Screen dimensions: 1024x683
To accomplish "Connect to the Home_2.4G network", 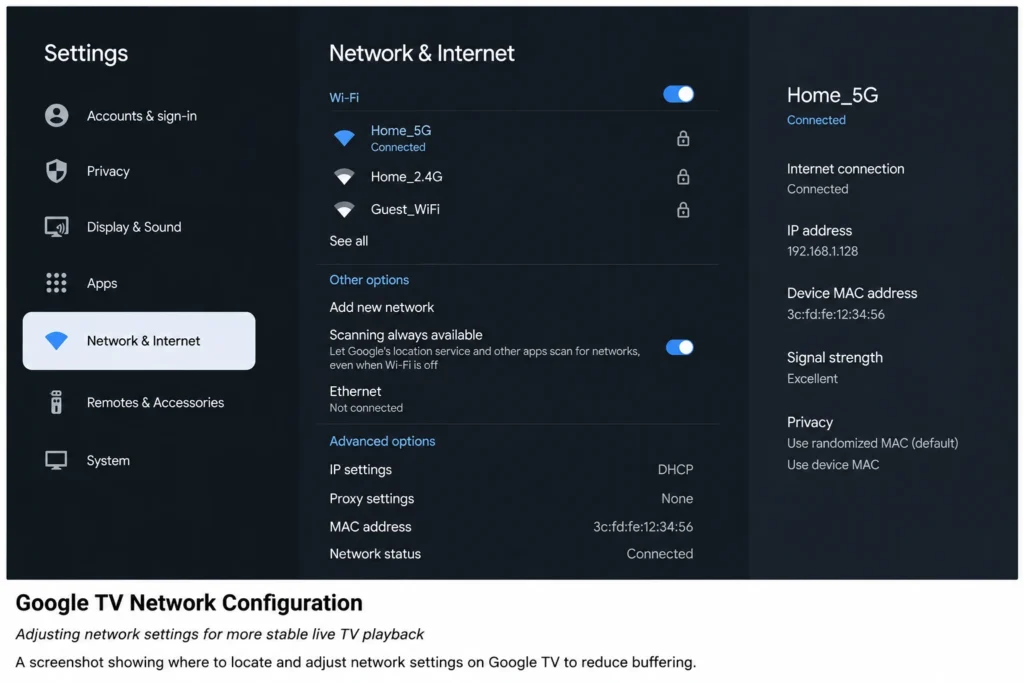I will (x=511, y=176).
